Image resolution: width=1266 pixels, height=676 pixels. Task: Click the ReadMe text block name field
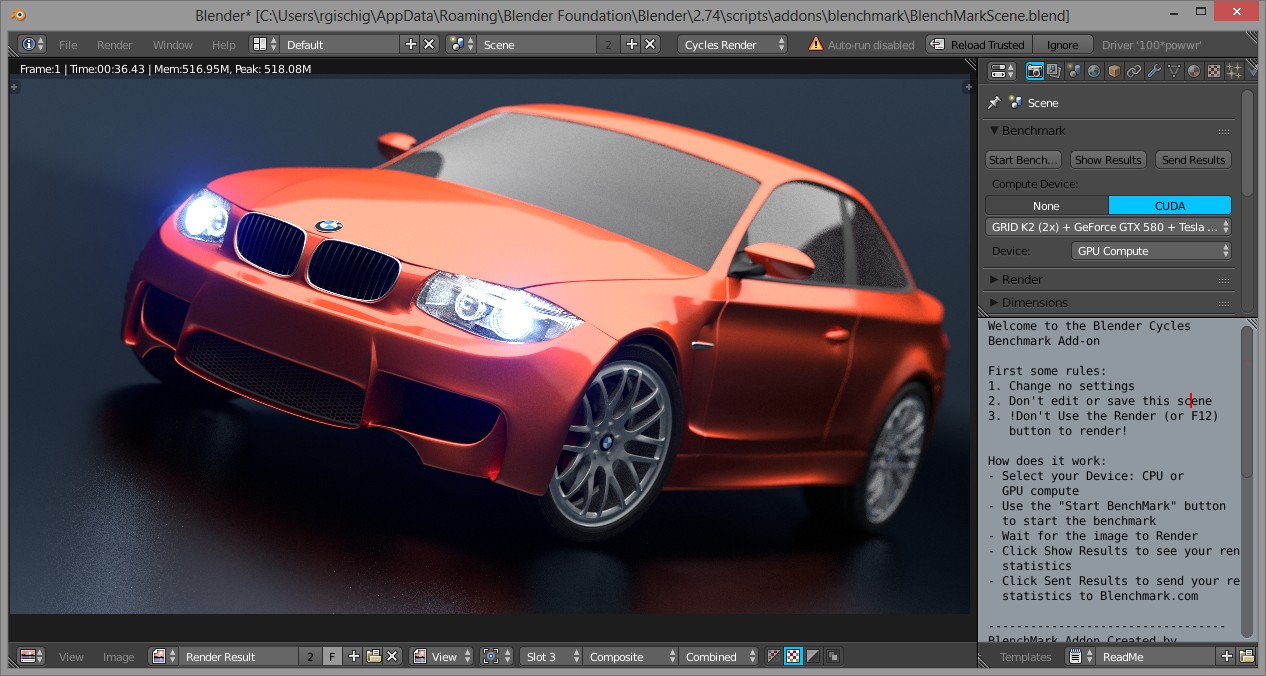pyautogui.click(x=1155, y=657)
